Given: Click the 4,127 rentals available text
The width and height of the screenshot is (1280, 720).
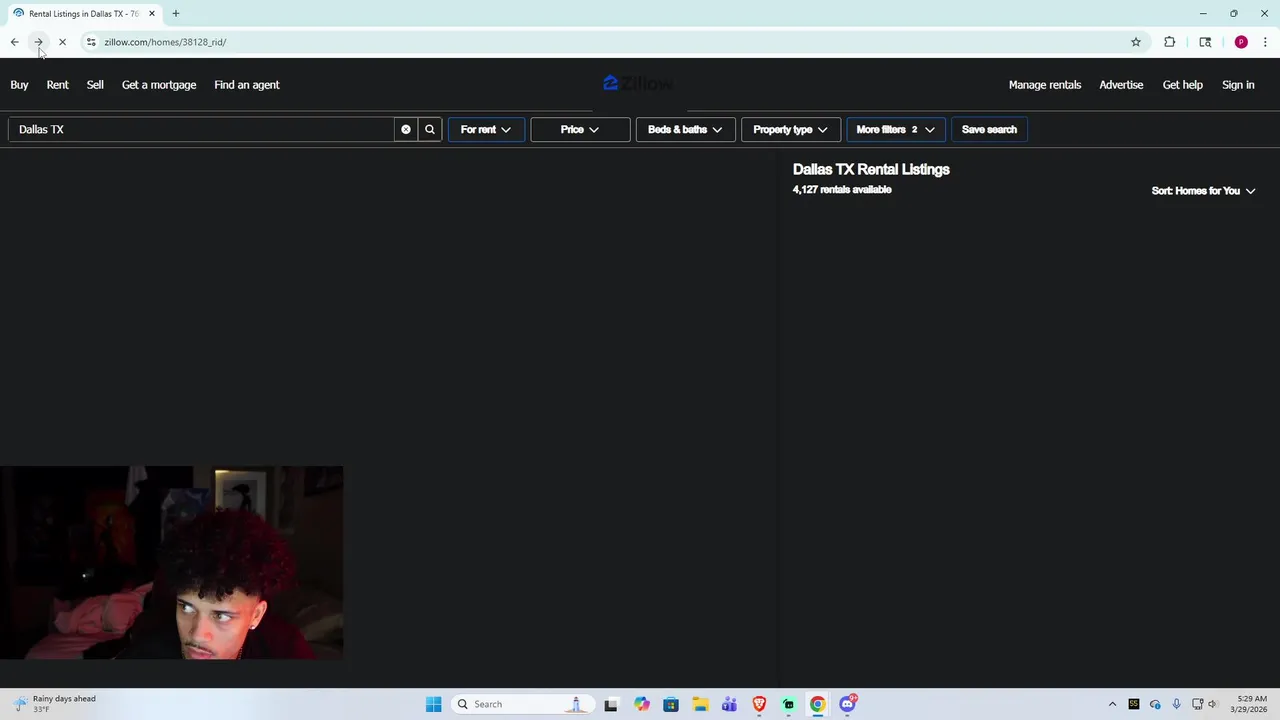Looking at the screenshot, I should point(842,189).
